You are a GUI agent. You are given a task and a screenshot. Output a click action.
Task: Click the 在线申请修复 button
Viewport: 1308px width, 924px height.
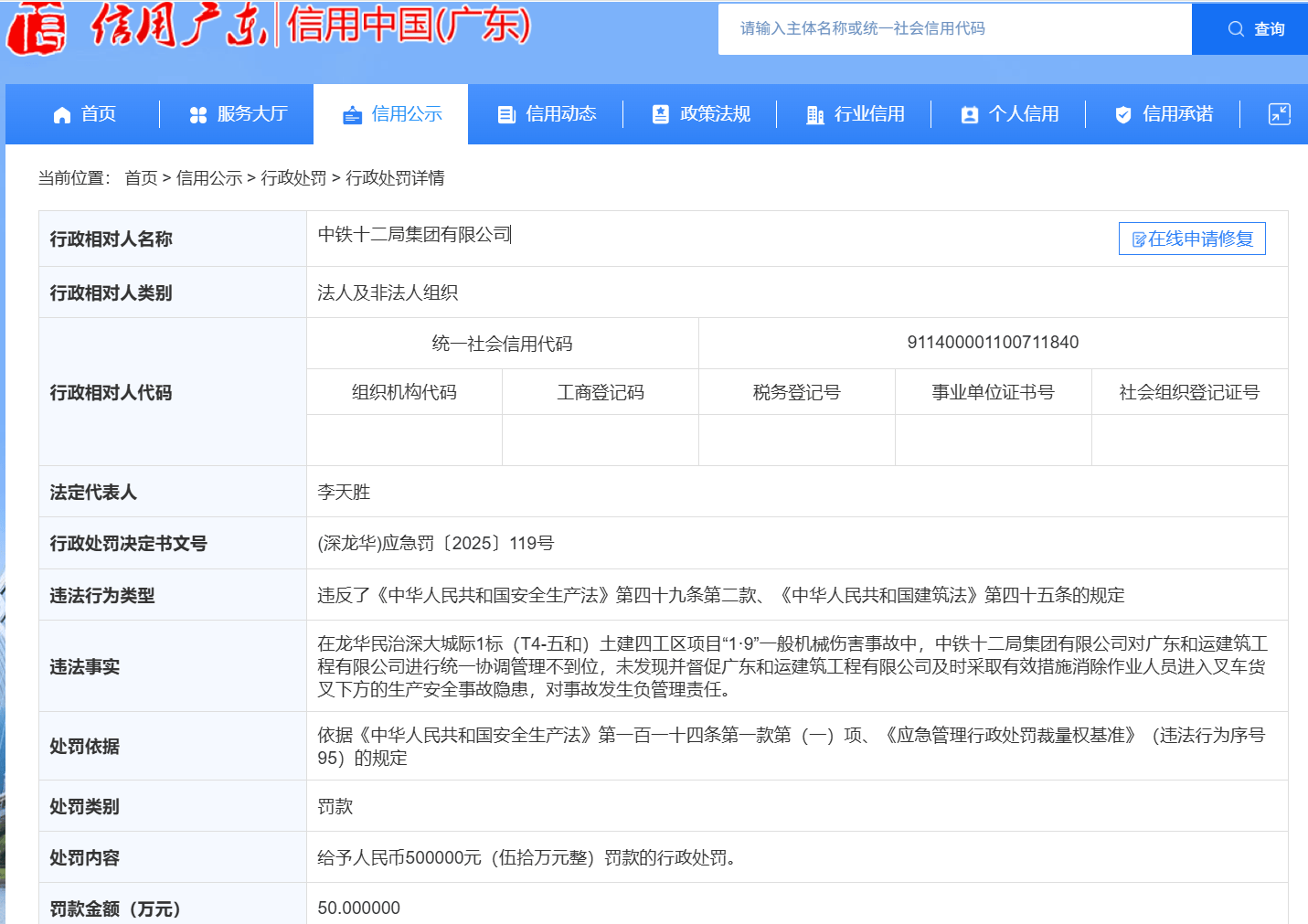coord(1192,239)
